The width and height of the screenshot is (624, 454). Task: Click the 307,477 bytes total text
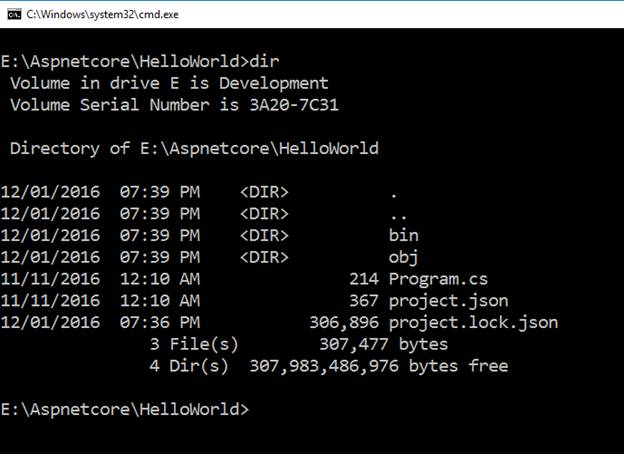[383, 344]
